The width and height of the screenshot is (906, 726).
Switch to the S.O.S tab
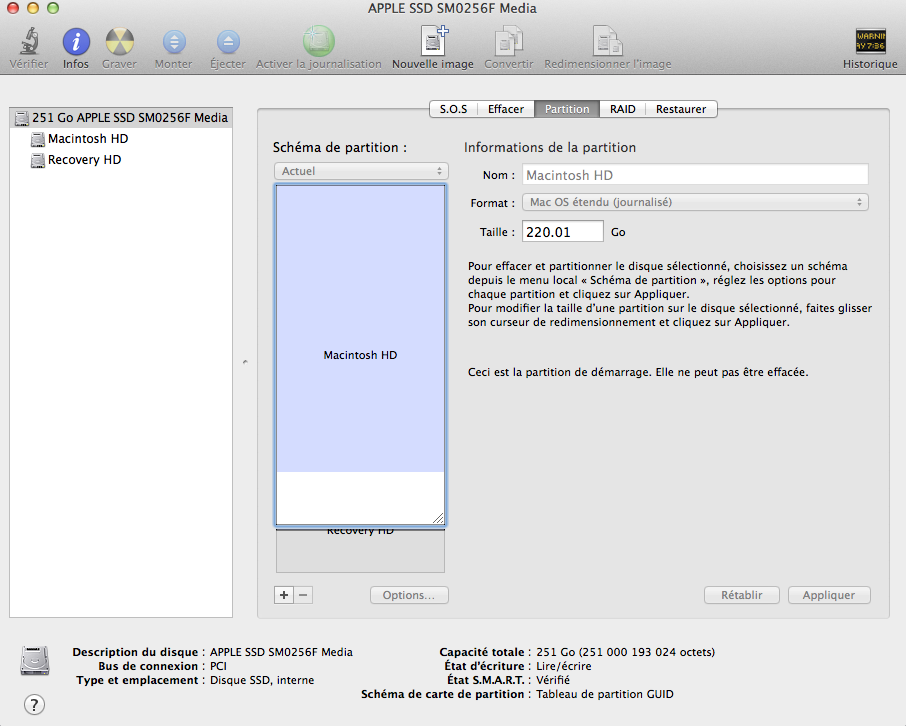tap(453, 109)
